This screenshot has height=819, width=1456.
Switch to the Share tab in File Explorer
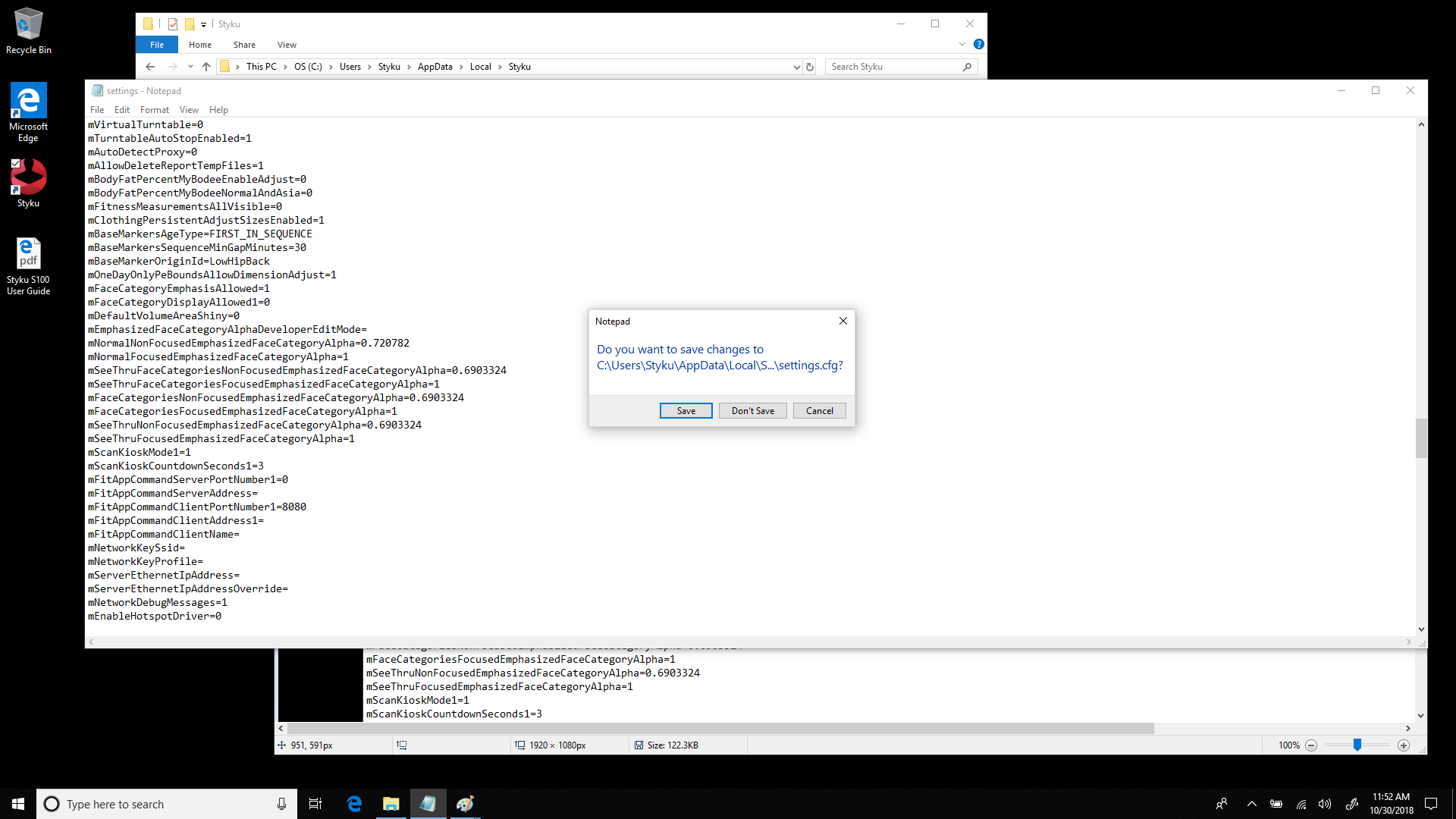(x=243, y=45)
